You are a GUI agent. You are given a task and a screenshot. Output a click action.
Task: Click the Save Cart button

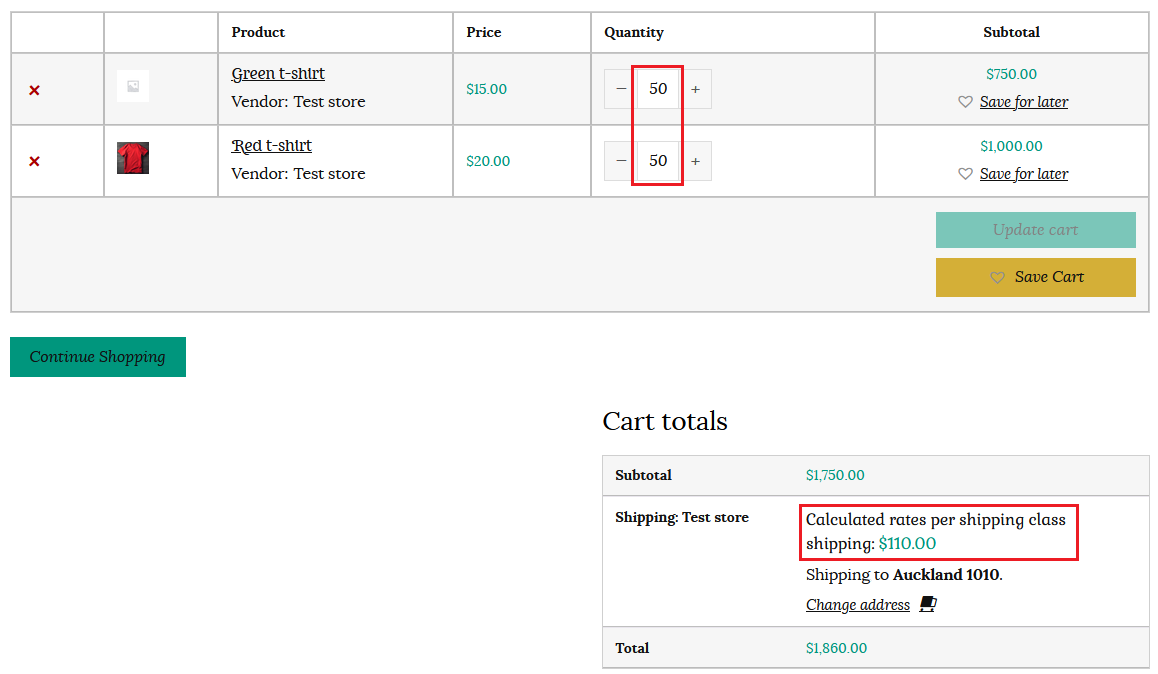[x=1035, y=277]
